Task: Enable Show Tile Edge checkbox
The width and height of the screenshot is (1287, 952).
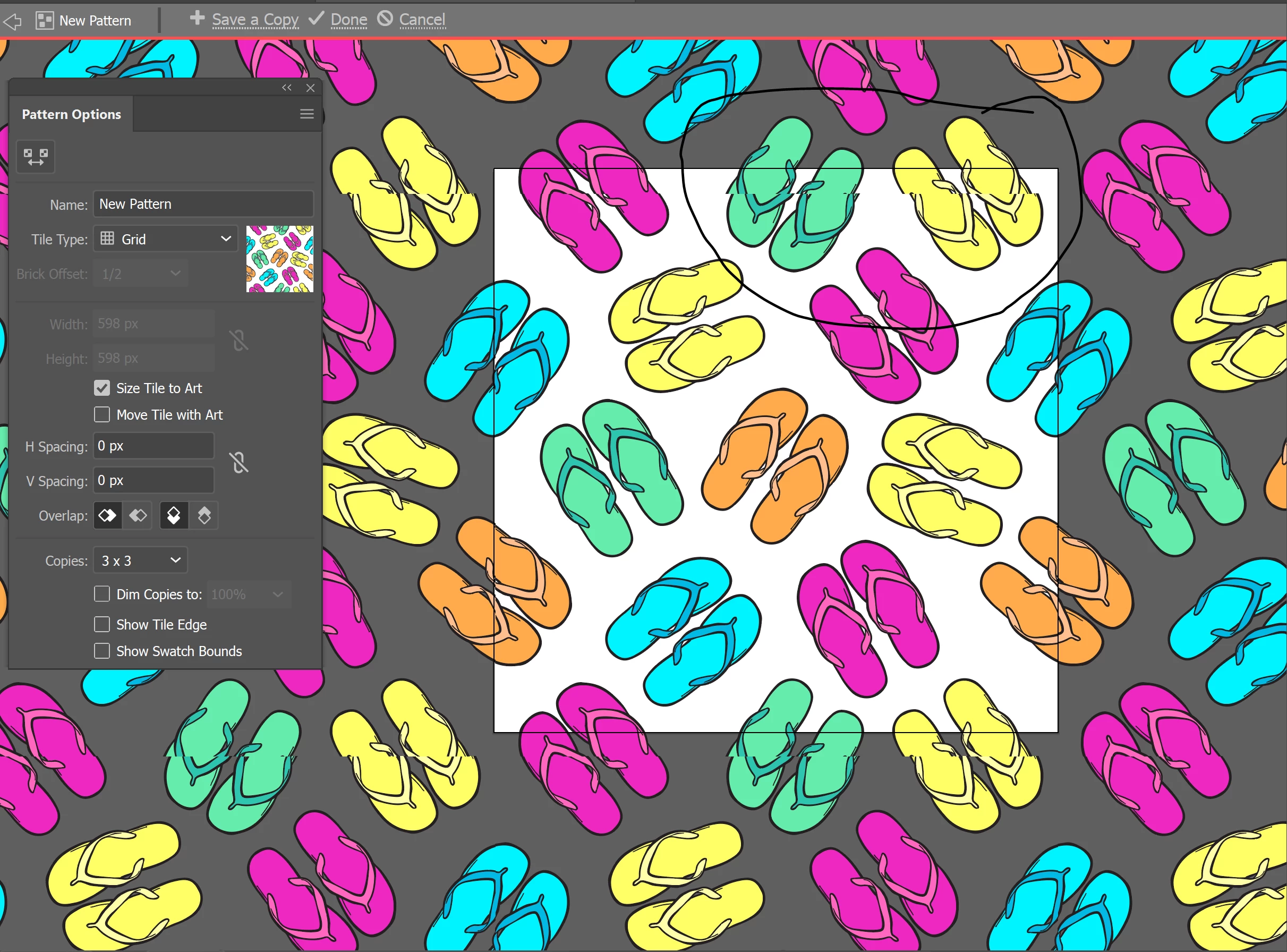Action: tap(102, 624)
